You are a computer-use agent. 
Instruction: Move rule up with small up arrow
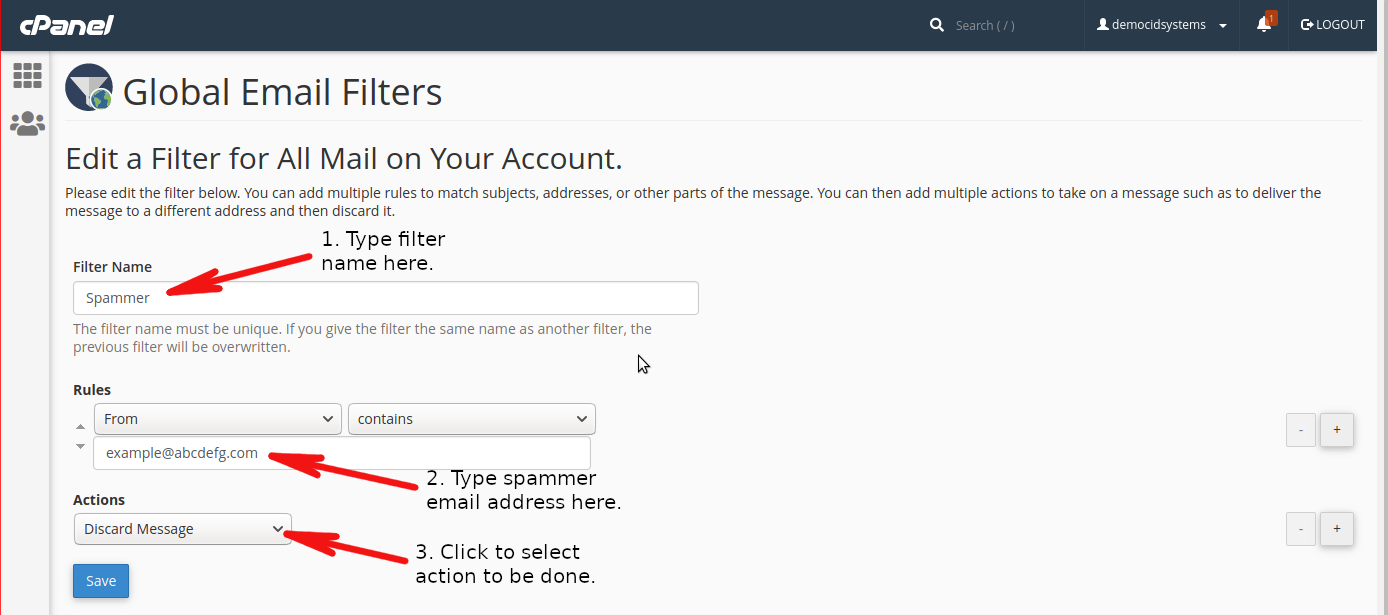pyautogui.click(x=81, y=427)
